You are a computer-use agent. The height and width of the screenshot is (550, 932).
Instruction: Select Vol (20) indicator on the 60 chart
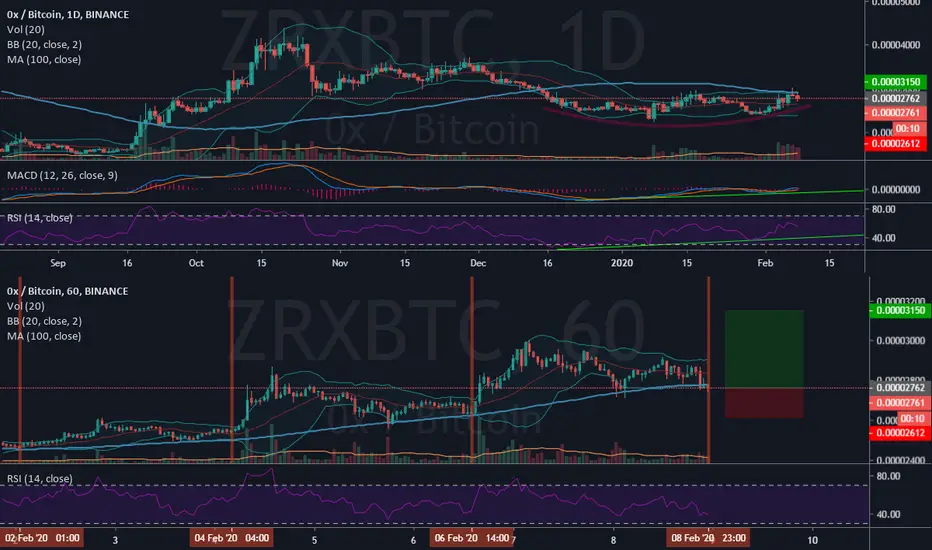tap(26, 306)
